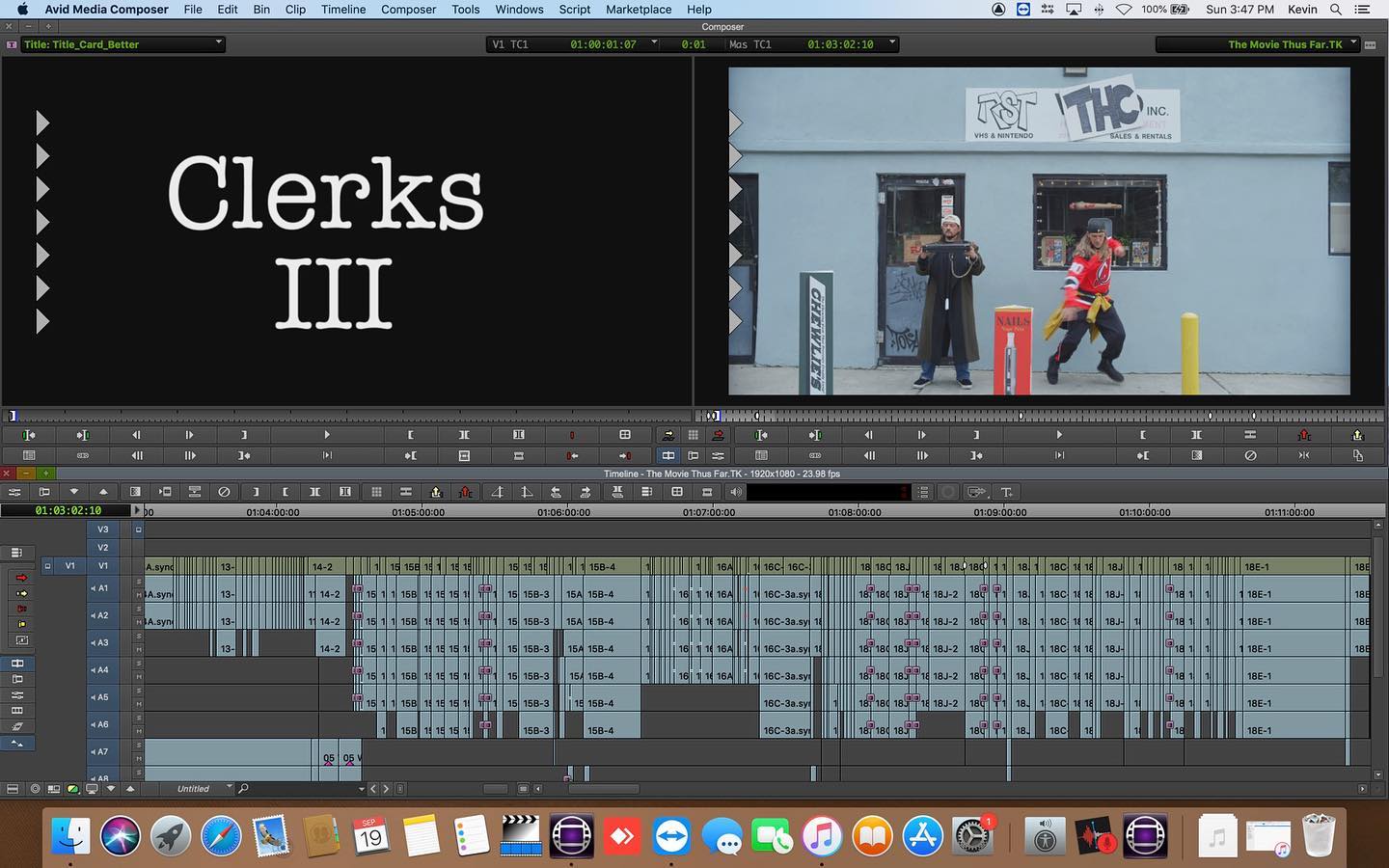Open The Movie Thus Far.TK sequence menu

coord(1258,44)
